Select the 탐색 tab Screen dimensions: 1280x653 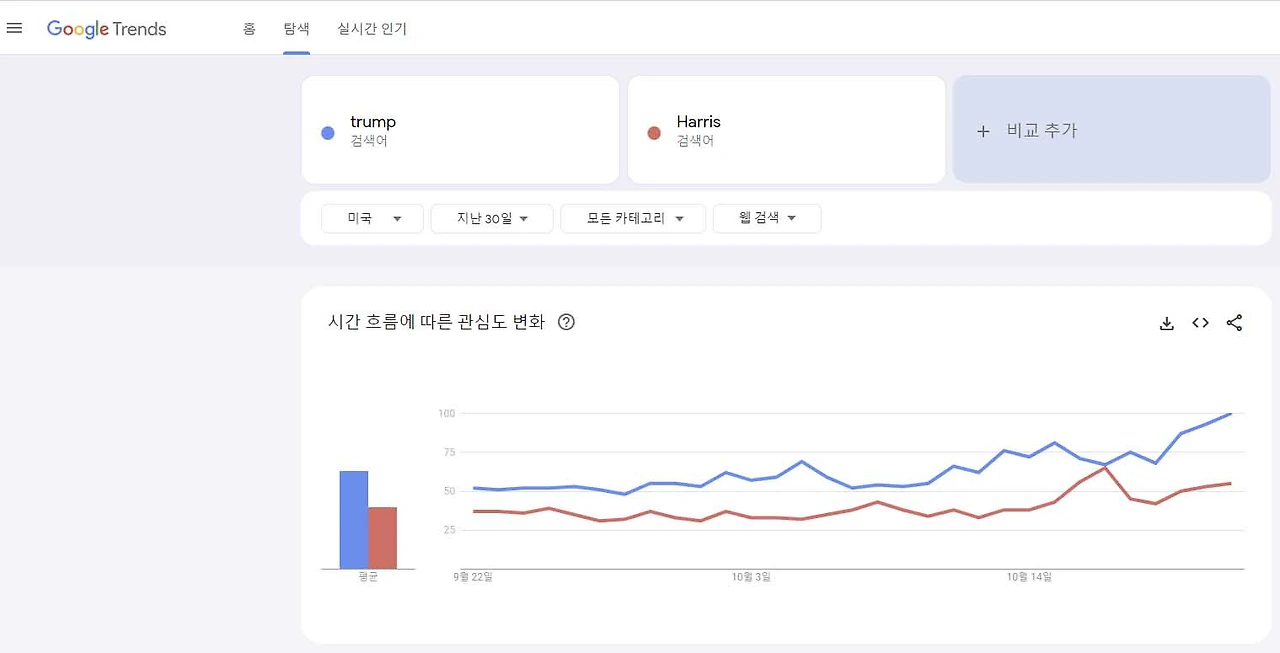click(296, 29)
